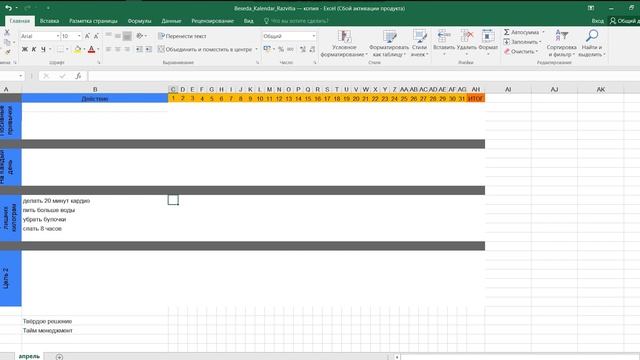Click Объединить и поместить в центре

tap(205, 49)
